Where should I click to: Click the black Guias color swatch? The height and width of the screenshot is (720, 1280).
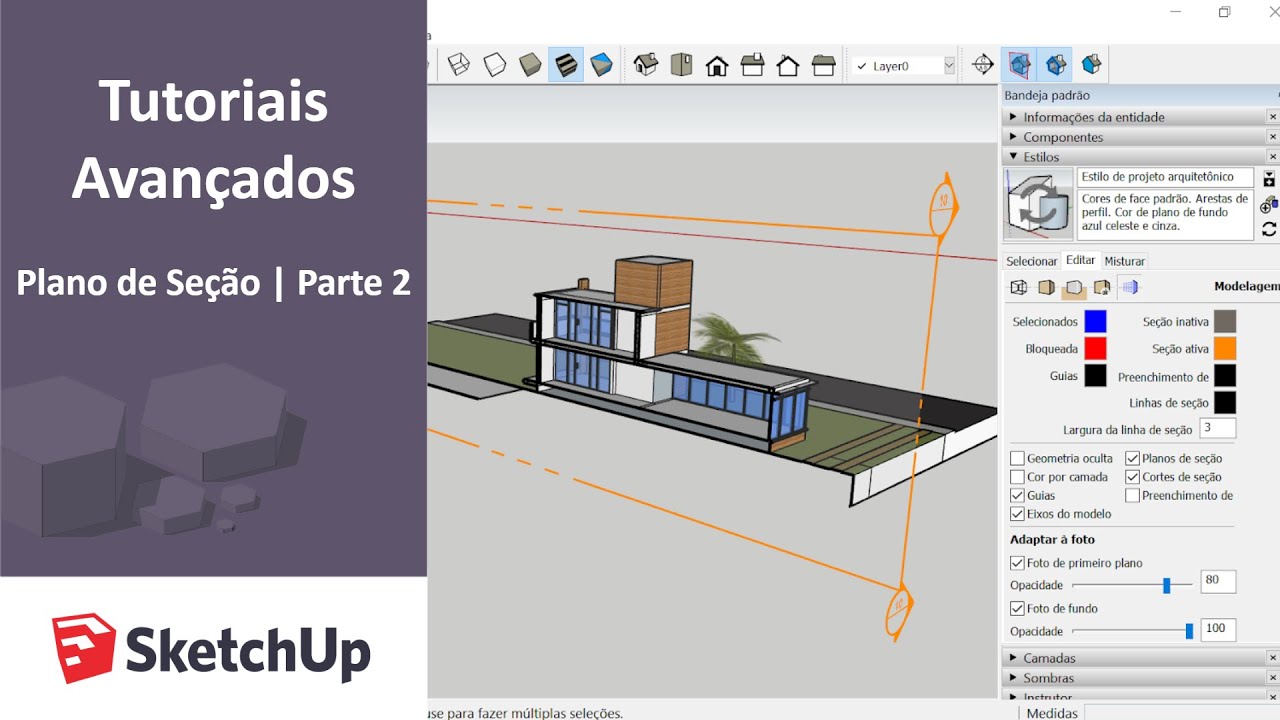click(x=1096, y=375)
